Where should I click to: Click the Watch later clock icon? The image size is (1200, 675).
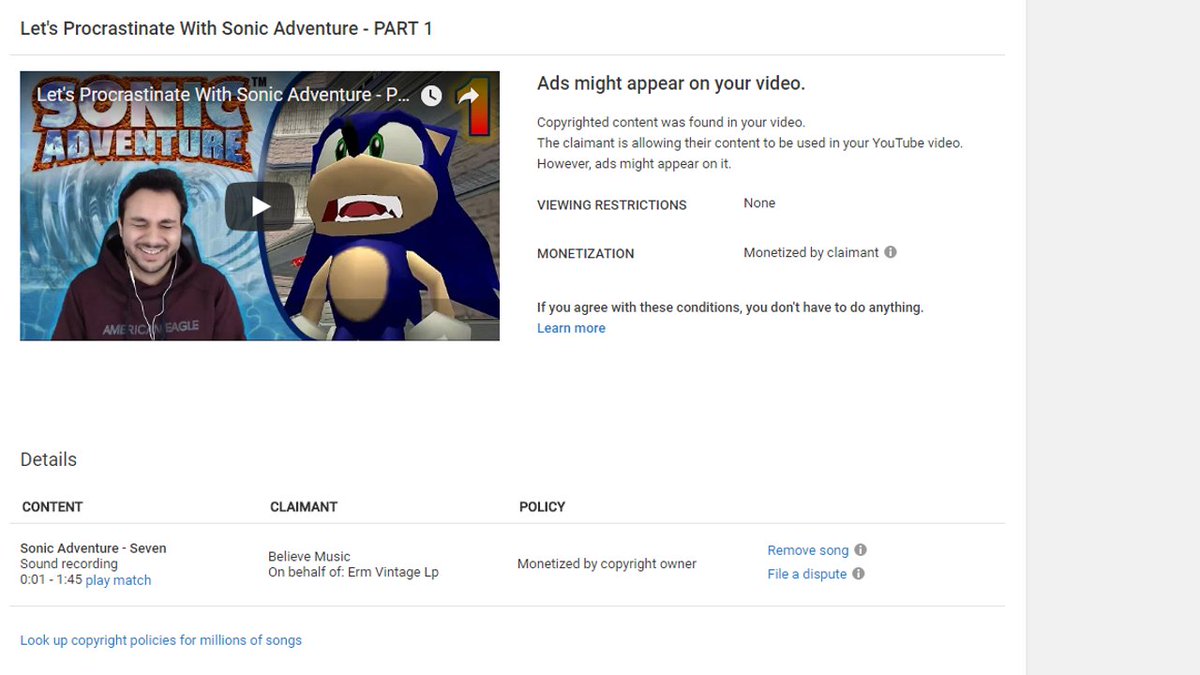[x=431, y=96]
